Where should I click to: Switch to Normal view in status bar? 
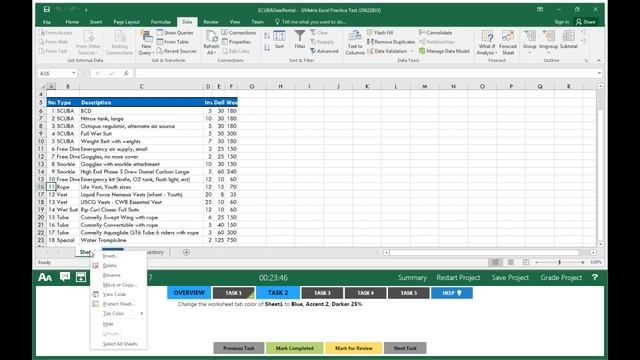(495, 262)
